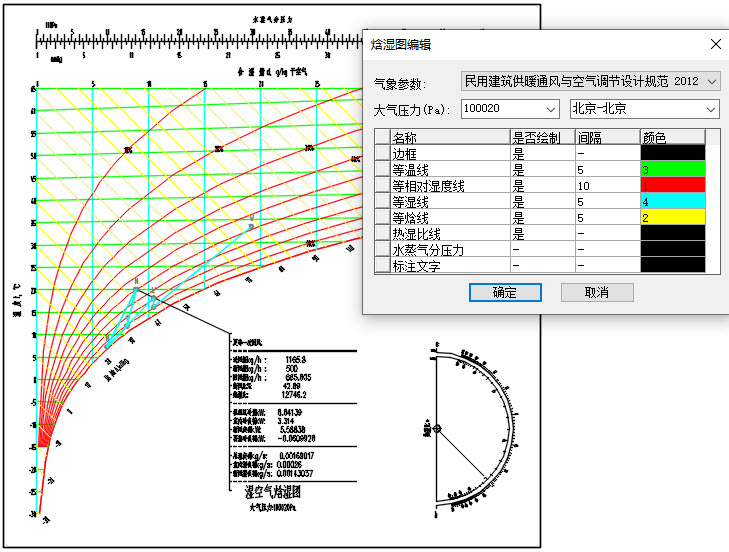
Task: Select row header cell of 等湿线 row
Action: point(382,201)
